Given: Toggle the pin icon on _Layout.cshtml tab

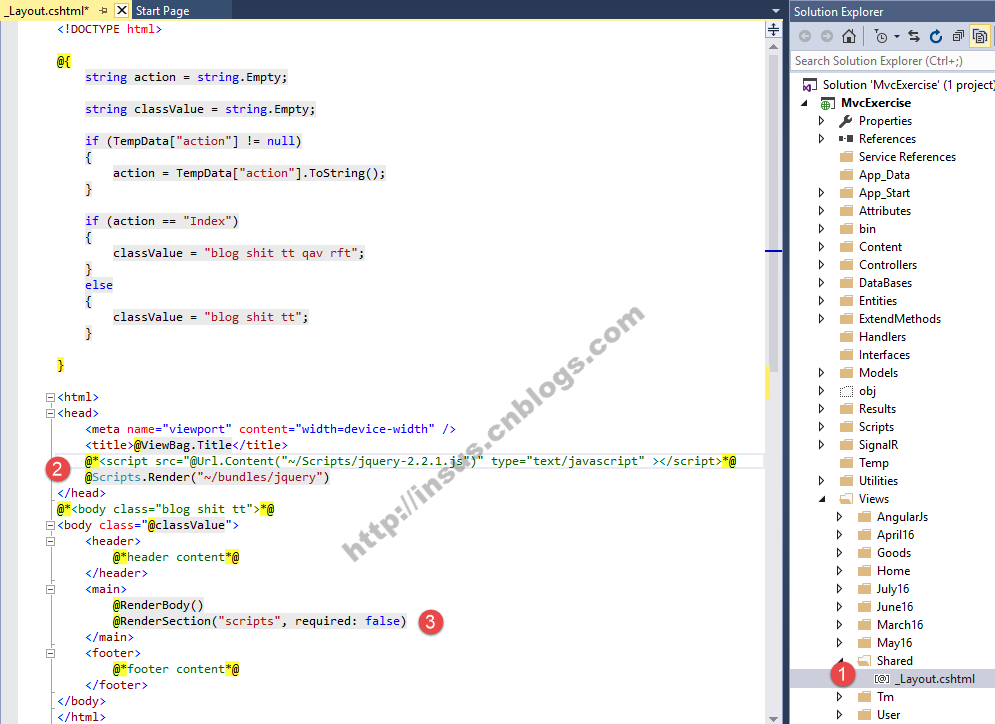Looking at the screenshot, I should click(103, 11).
